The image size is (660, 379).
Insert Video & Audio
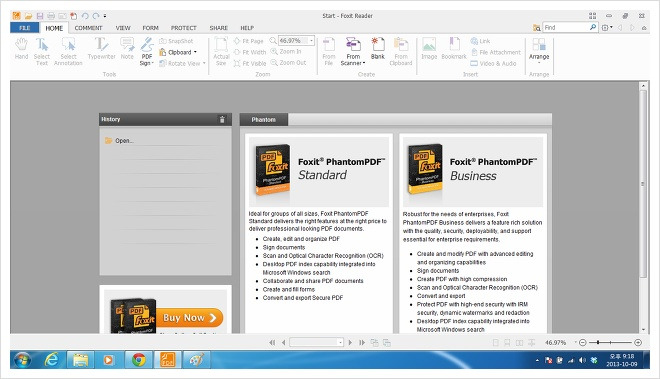click(x=493, y=63)
